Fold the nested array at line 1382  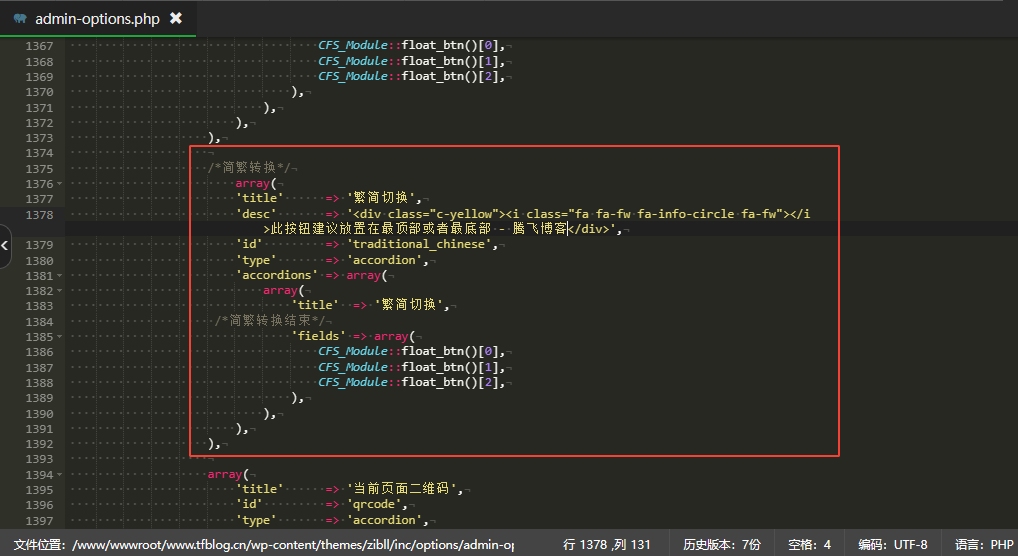(x=59, y=291)
